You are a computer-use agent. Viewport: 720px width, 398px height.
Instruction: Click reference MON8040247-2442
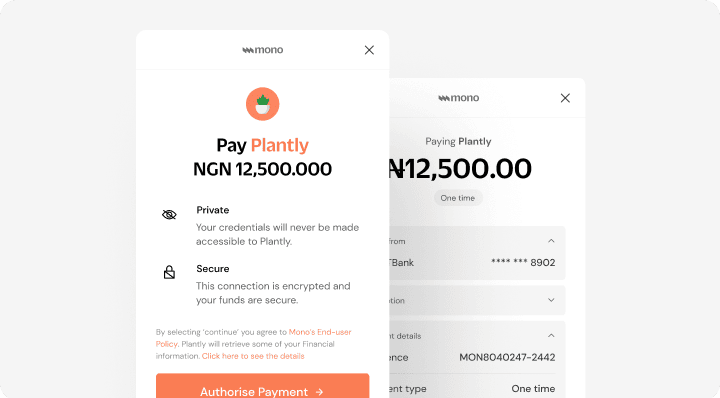point(507,357)
